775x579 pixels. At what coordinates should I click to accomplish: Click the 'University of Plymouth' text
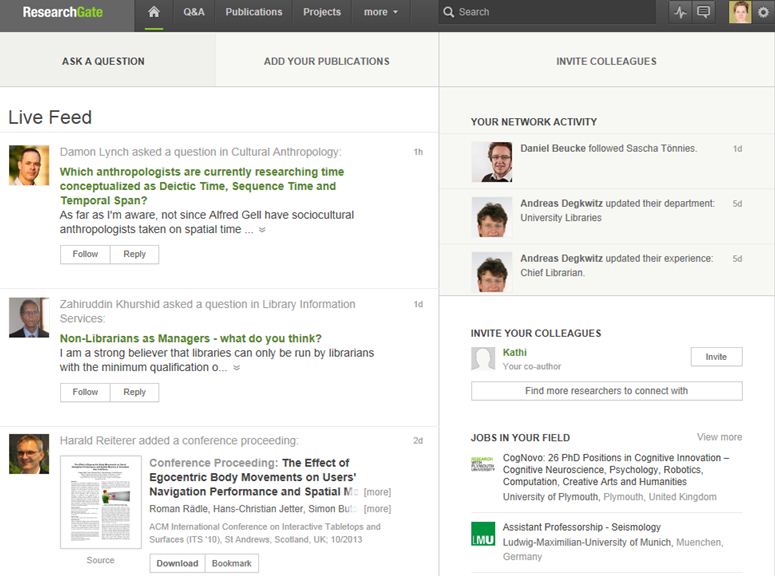pyautogui.click(x=550, y=497)
